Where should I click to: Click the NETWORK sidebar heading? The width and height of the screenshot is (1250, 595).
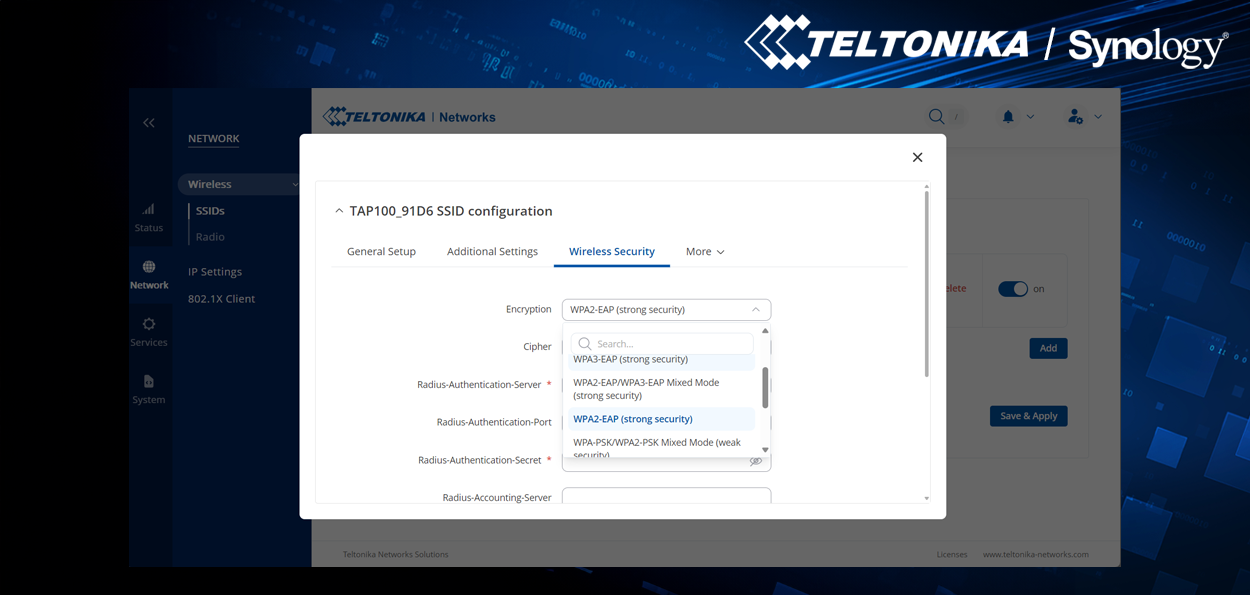click(x=214, y=139)
